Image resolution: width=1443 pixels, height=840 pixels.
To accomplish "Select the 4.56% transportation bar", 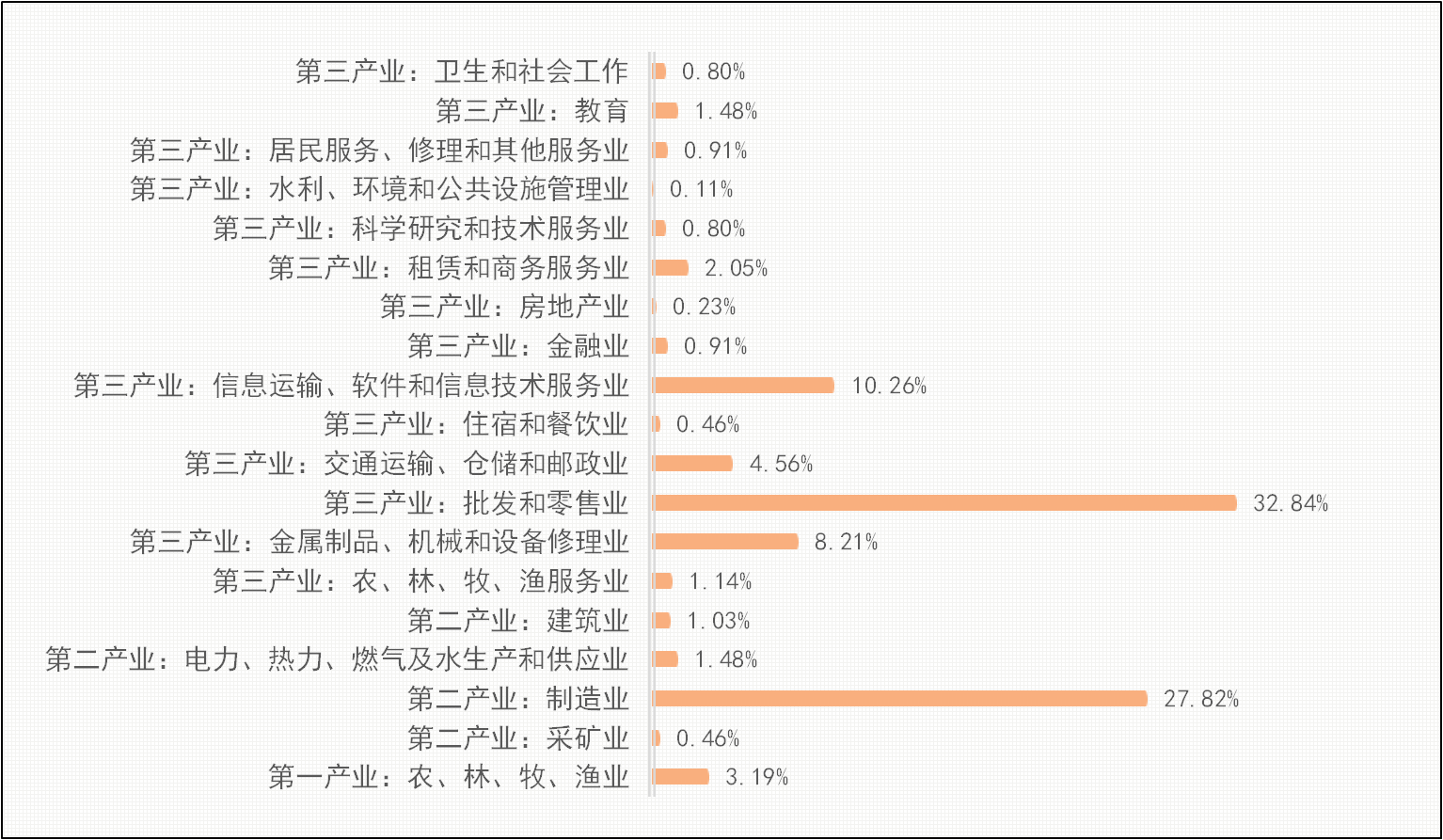I will click(692, 464).
